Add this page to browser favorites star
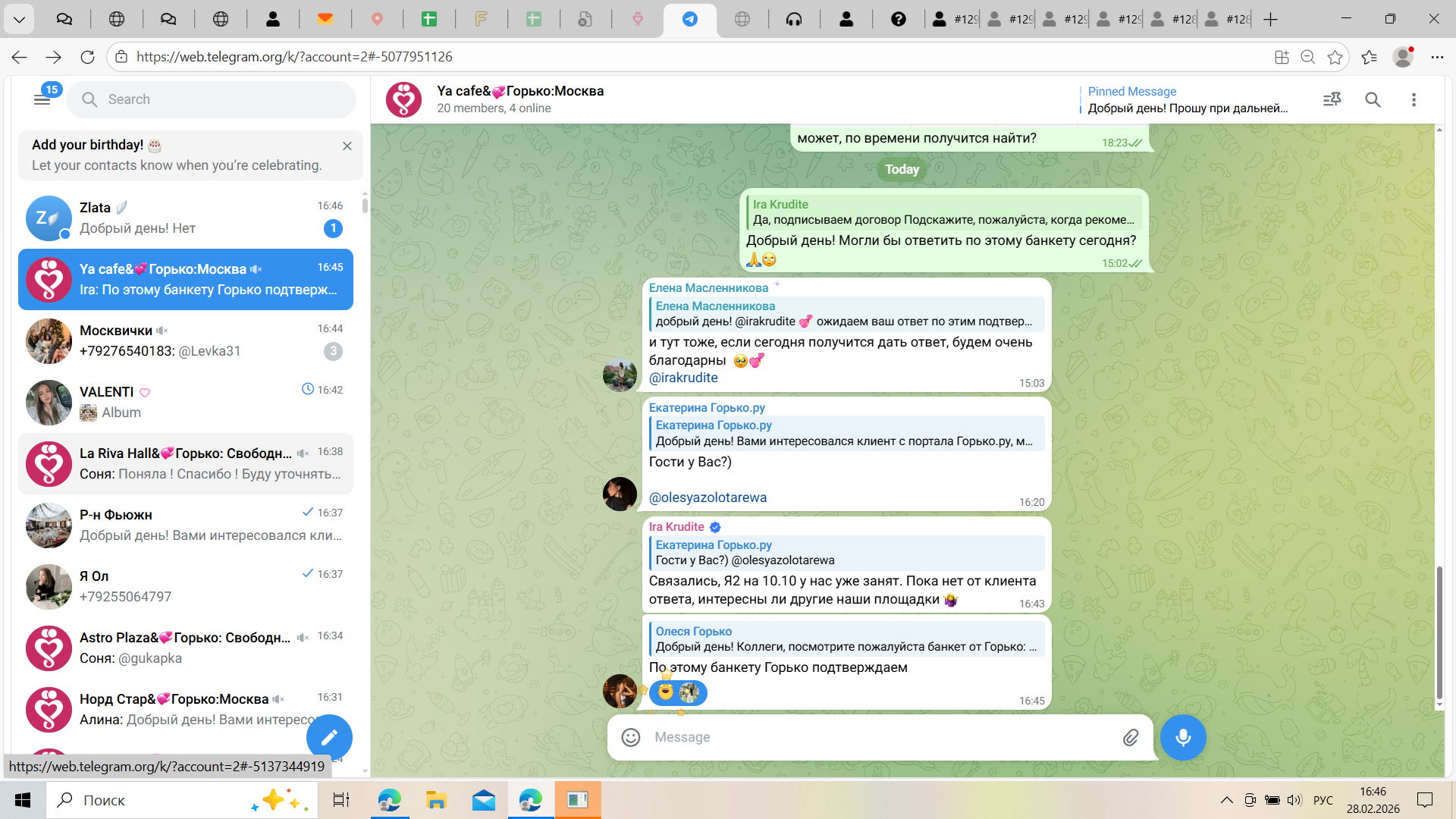 (1335, 57)
